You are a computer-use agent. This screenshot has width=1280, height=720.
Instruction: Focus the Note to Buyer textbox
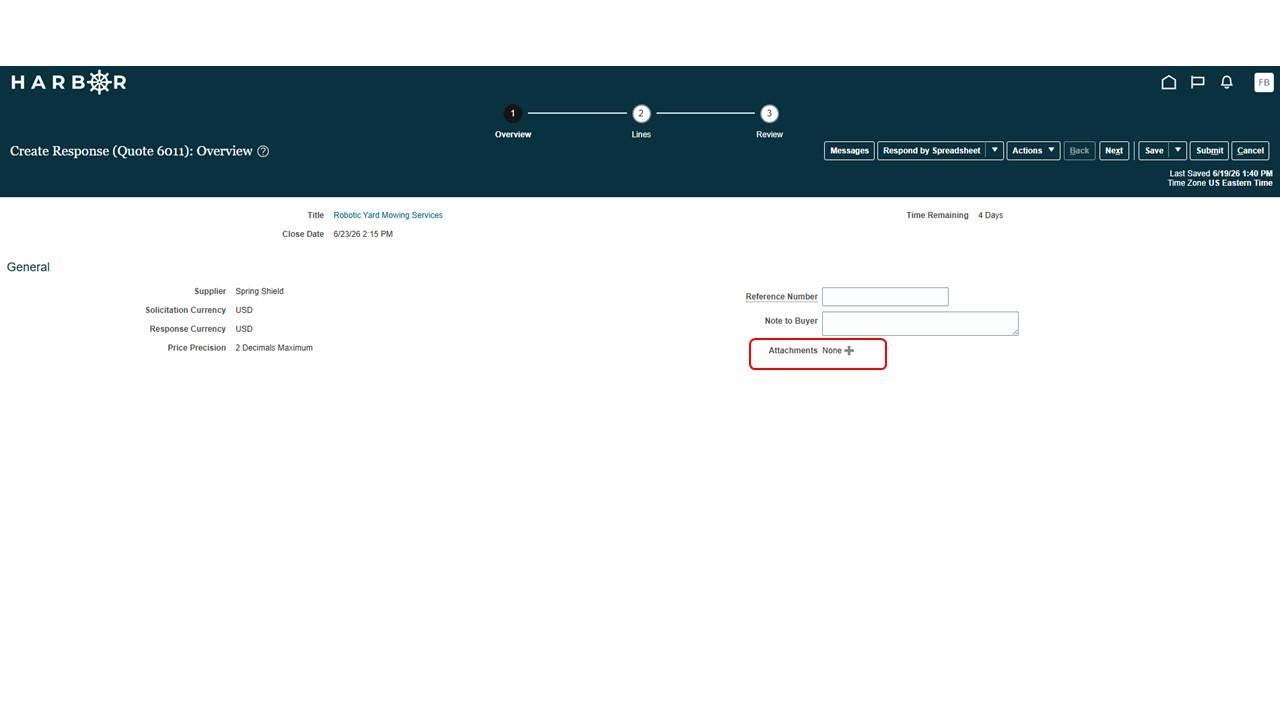[920, 323]
